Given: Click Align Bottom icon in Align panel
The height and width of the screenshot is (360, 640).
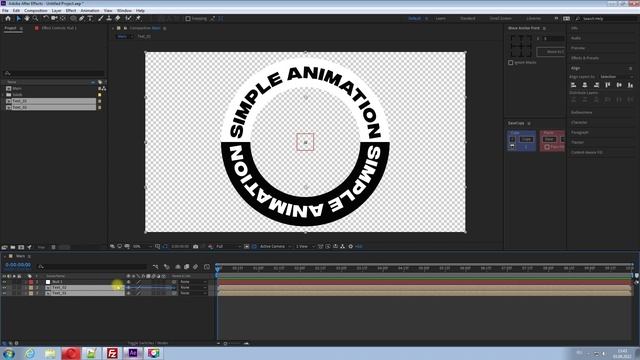Looking at the screenshot, I should click(x=631, y=85).
